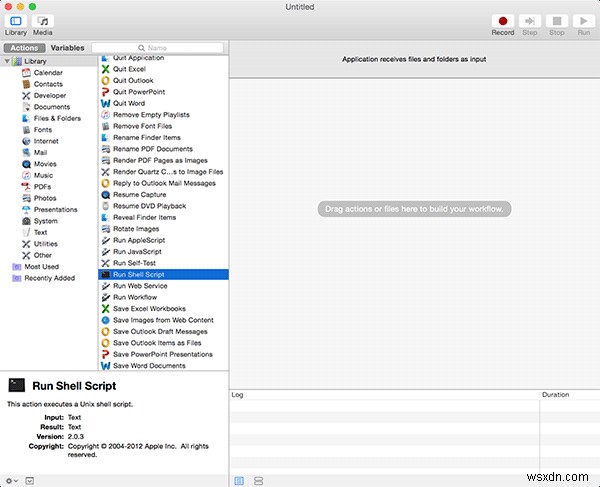Select the highlighted Run Shell Script action
The height and width of the screenshot is (487, 600).
(163, 274)
